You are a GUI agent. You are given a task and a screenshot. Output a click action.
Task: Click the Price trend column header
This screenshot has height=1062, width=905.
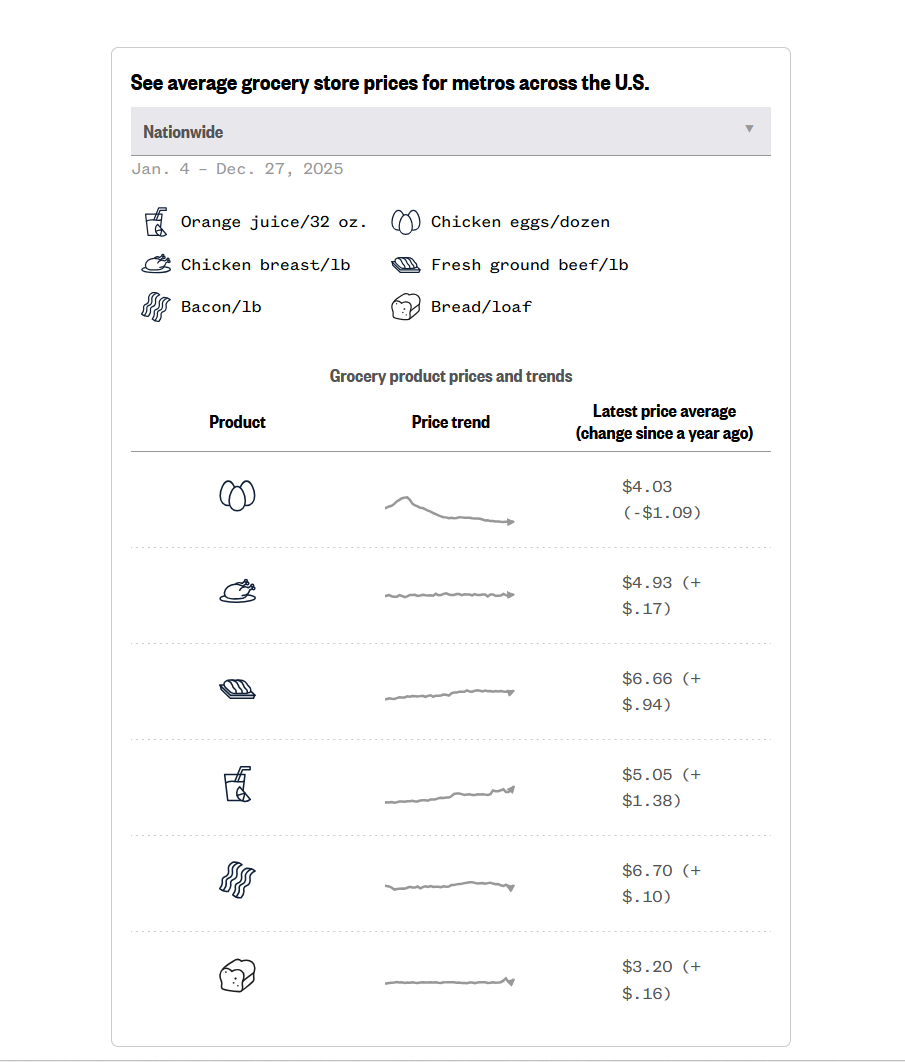[x=451, y=422]
